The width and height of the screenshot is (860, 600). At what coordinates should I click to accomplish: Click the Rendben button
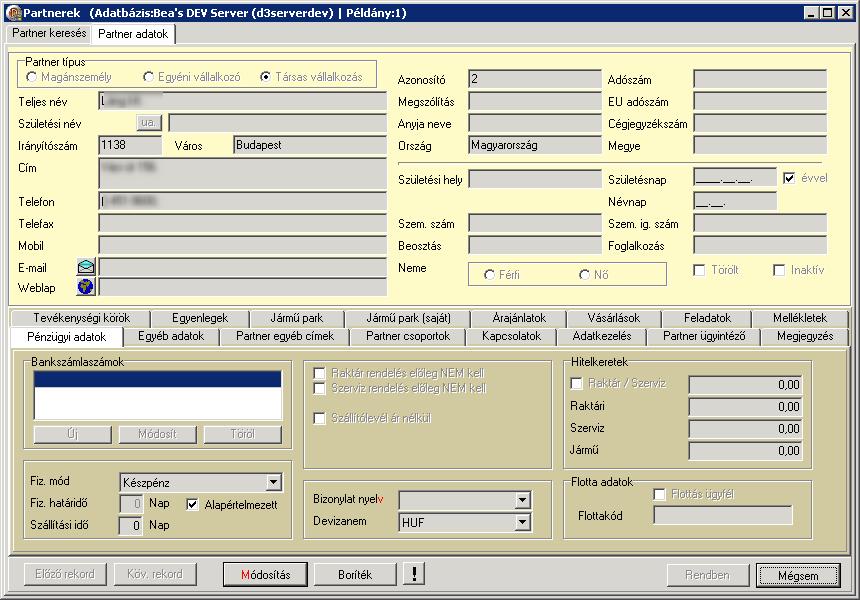(x=708, y=575)
